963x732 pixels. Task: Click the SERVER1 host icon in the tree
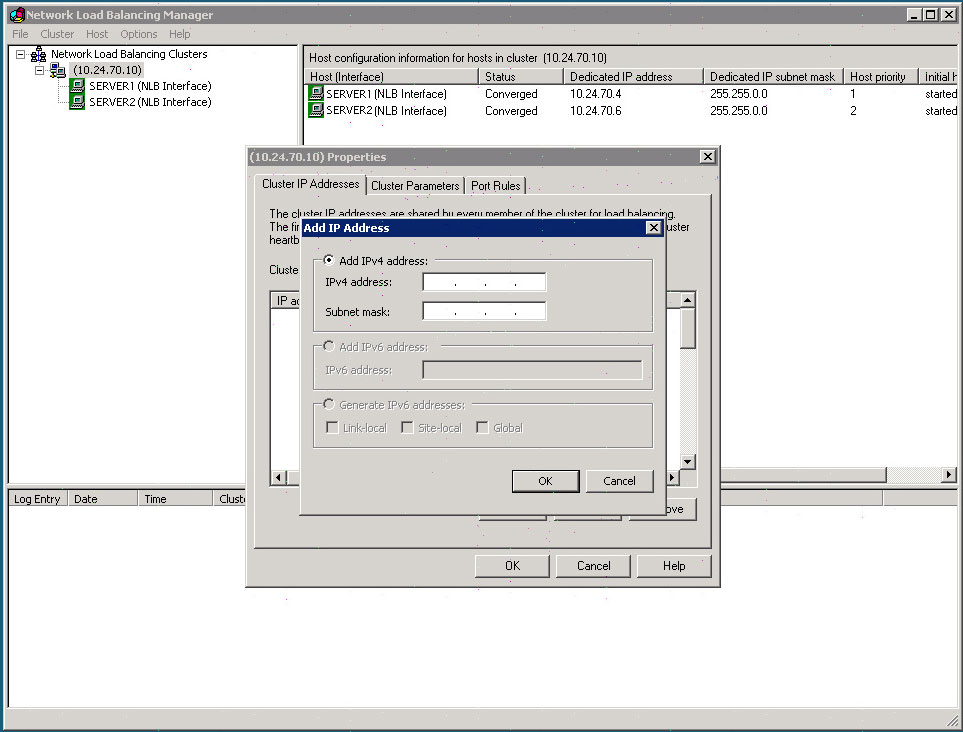(x=77, y=86)
